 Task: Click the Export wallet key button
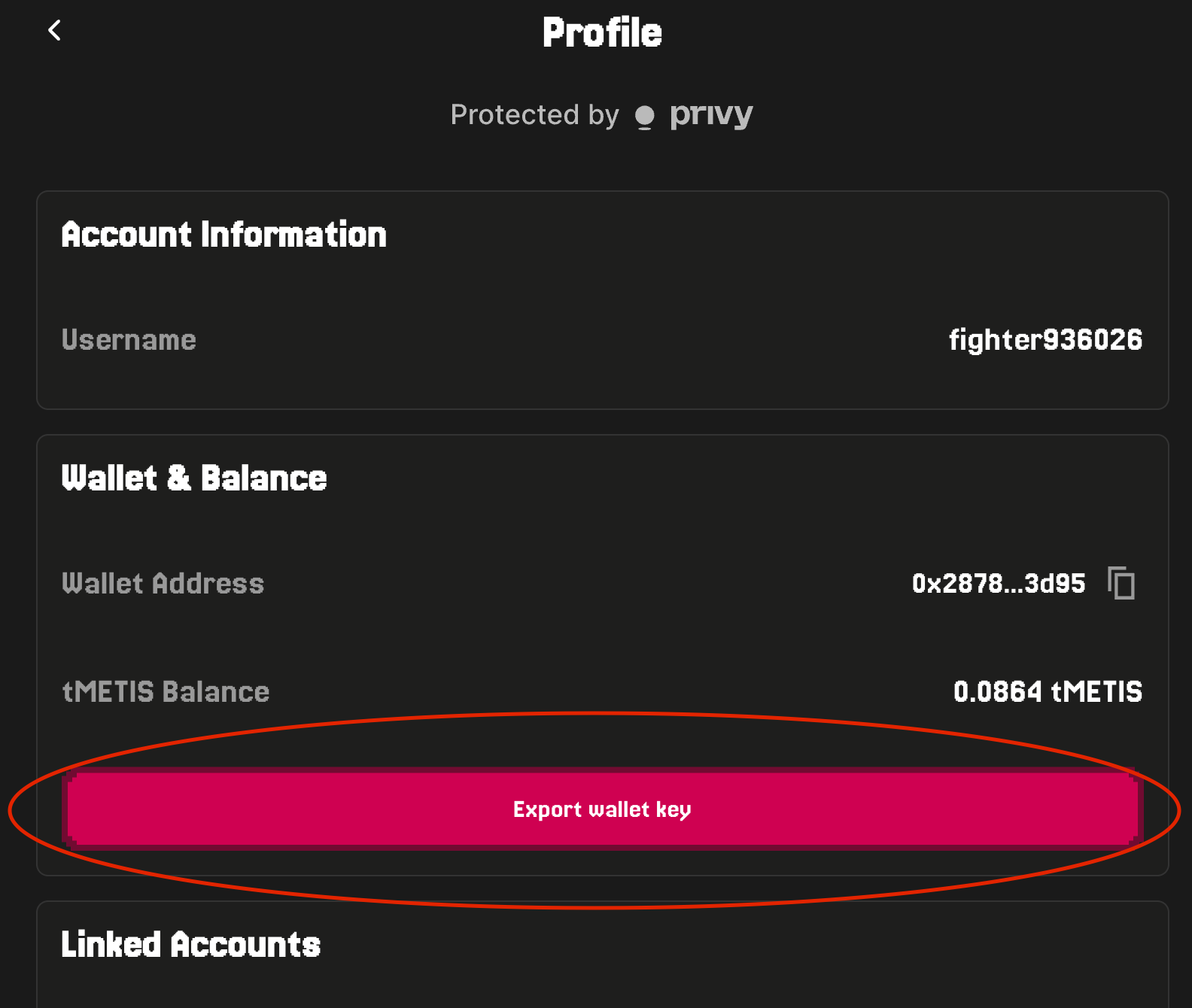point(602,809)
